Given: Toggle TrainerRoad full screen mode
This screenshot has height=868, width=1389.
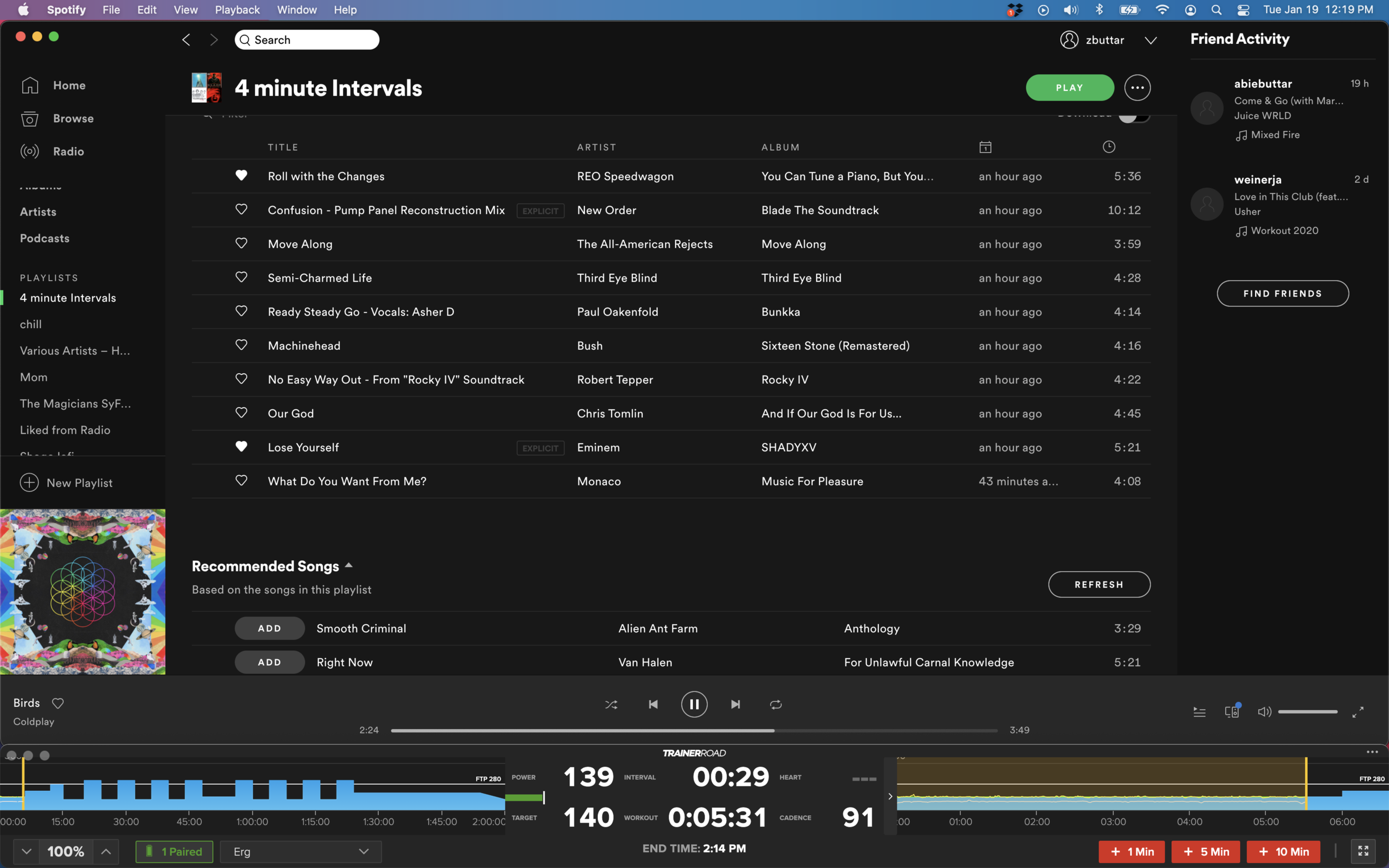Looking at the screenshot, I should (1363, 851).
